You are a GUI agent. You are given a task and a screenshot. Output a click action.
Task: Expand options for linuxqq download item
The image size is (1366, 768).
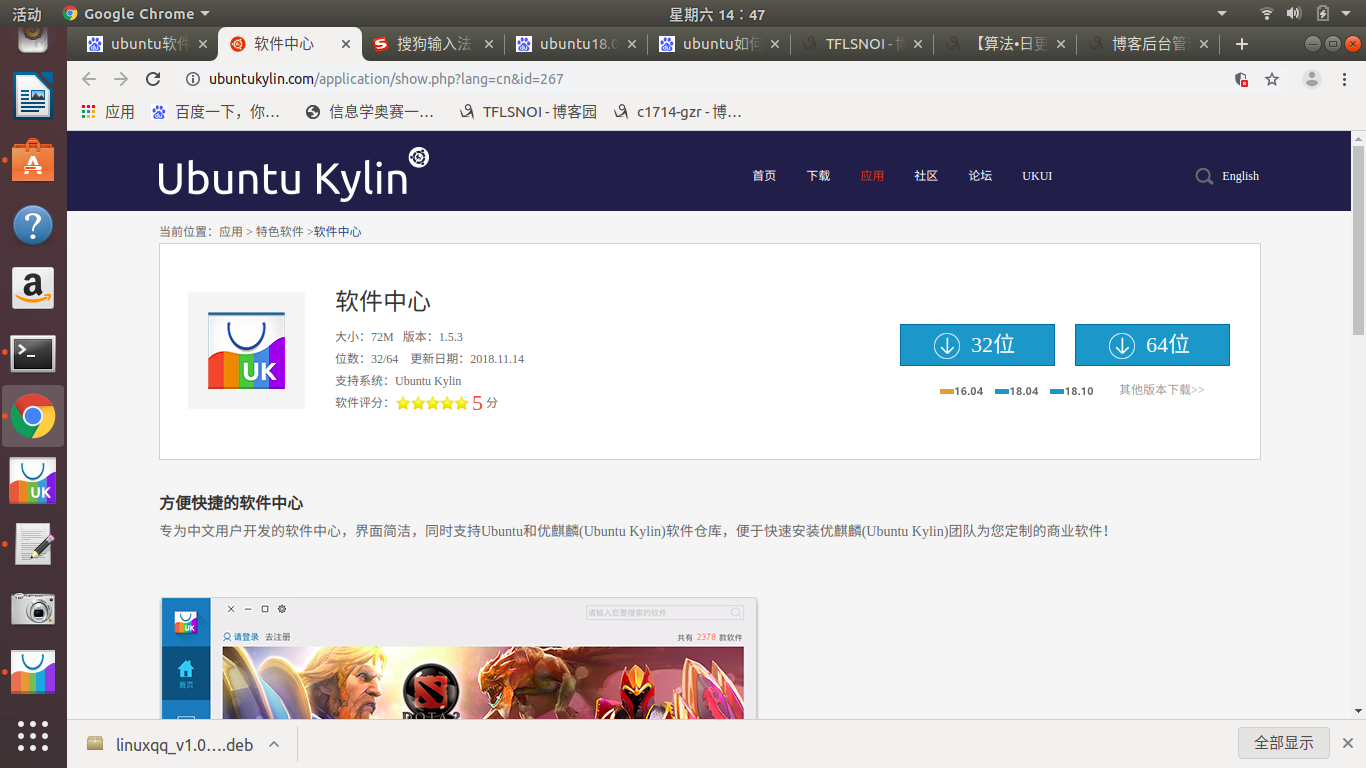pos(274,744)
